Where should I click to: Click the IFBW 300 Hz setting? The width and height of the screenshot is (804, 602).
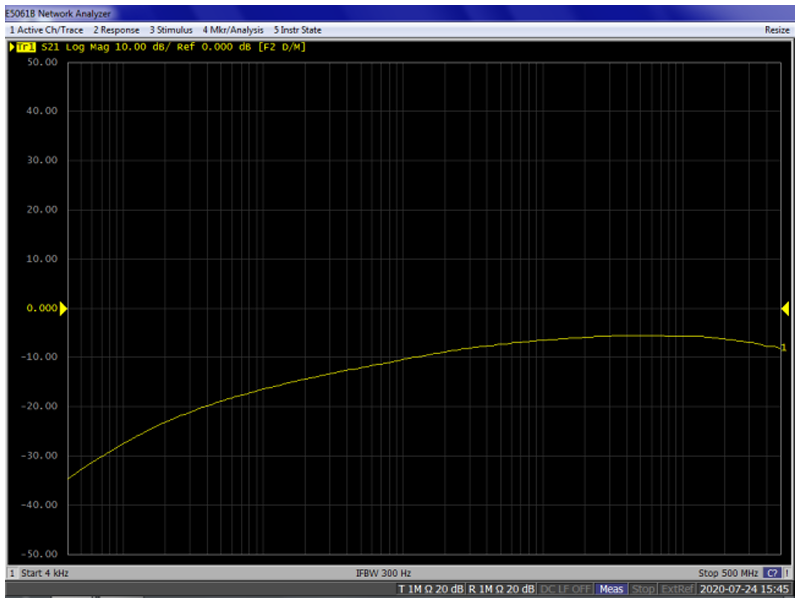click(383, 573)
